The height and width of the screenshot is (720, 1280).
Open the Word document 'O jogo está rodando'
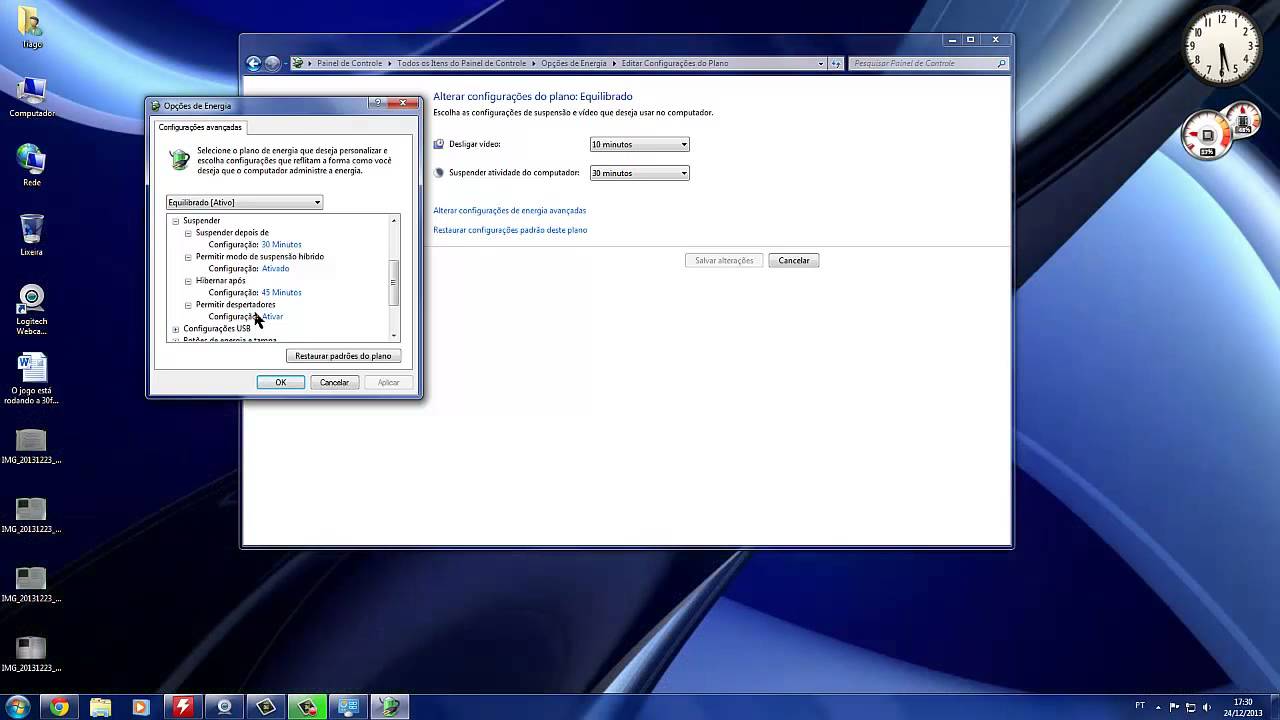(x=32, y=379)
